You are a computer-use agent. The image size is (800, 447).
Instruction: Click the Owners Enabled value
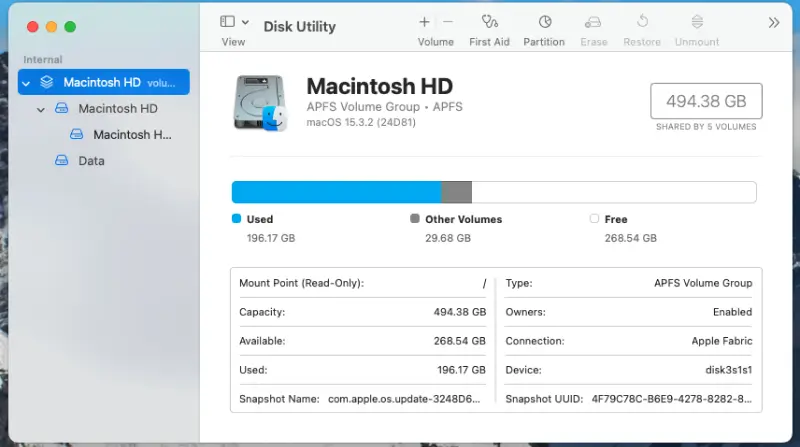click(732, 312)
